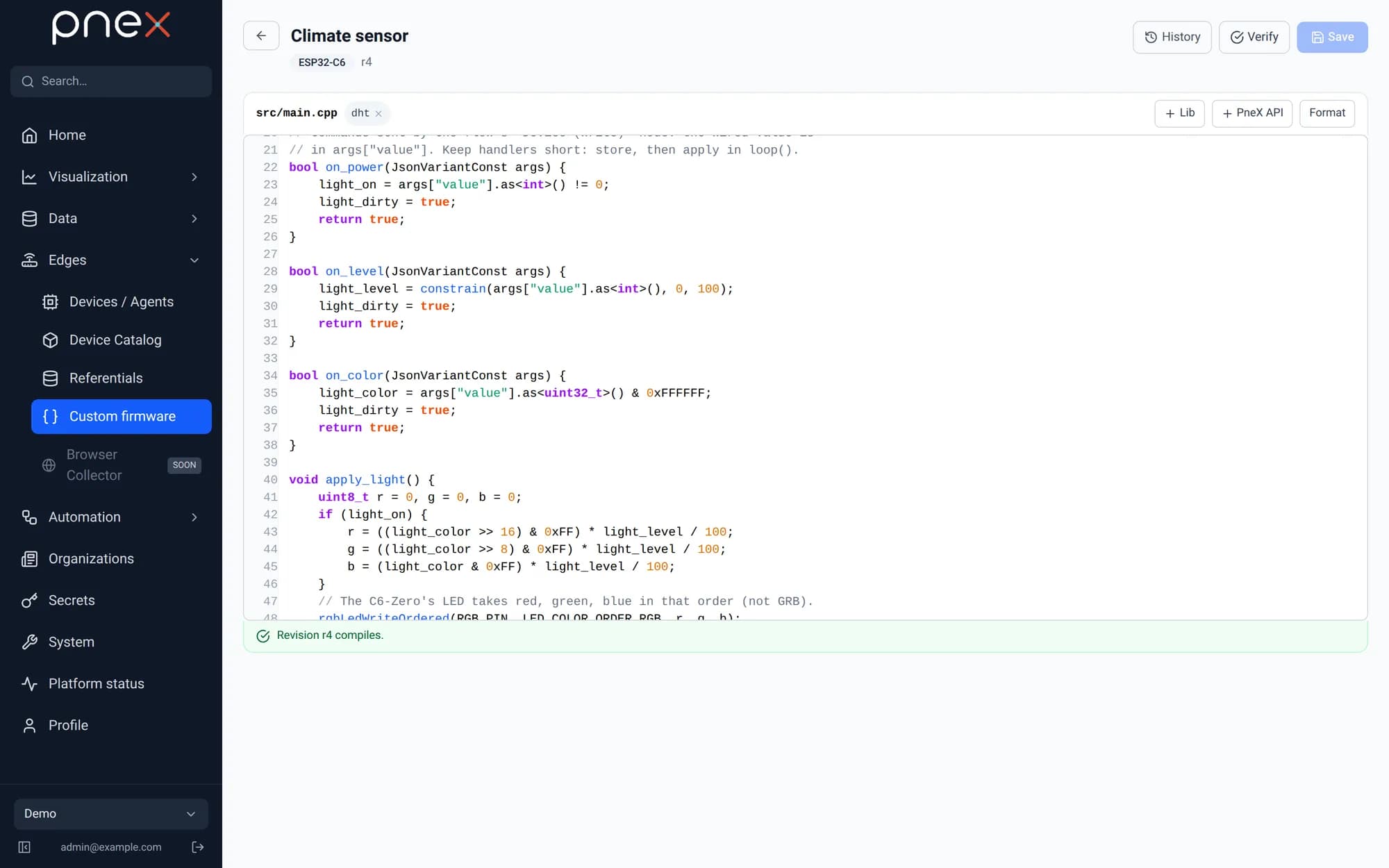The width and height of the screenshot is (1389, 868).
Task: Go back with the arrow button
Action: (261, 36)
